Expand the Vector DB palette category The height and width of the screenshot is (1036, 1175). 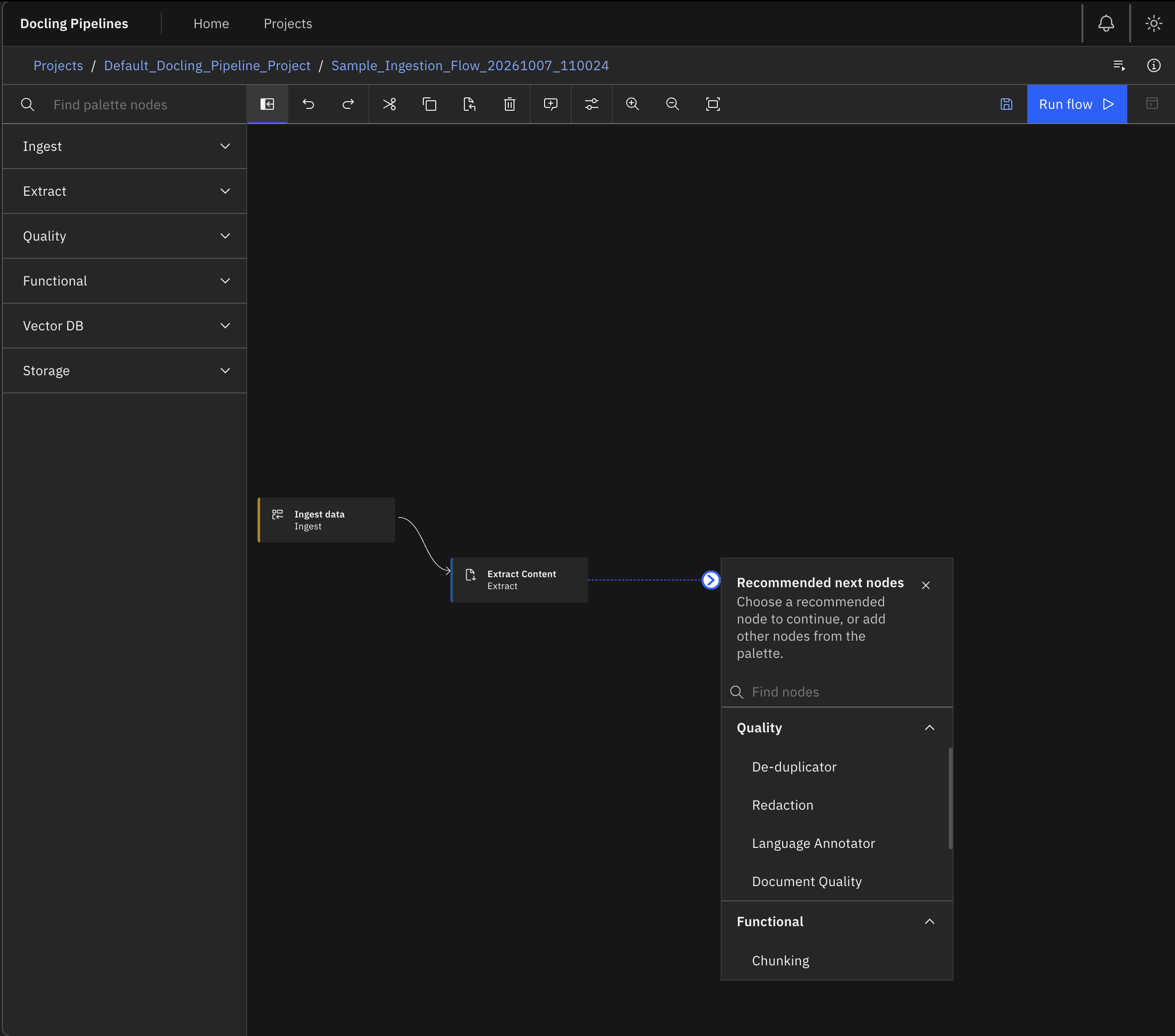pyautogui.click(x=125, y=326)
